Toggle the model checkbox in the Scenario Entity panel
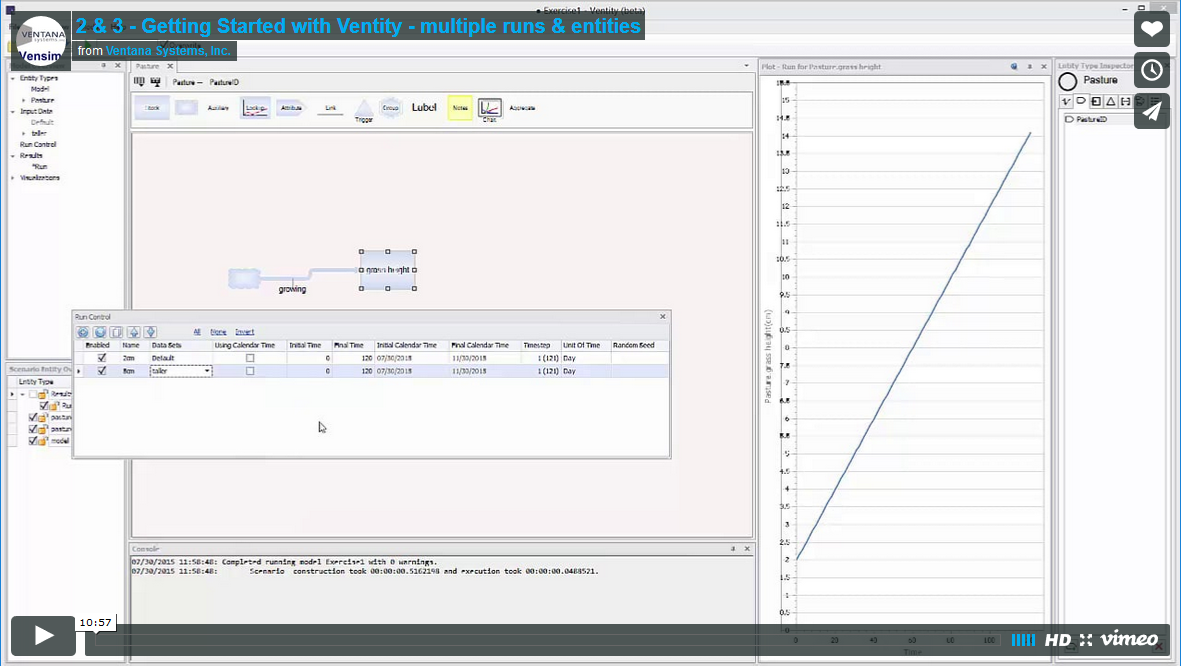 click(x=32, y=441)
